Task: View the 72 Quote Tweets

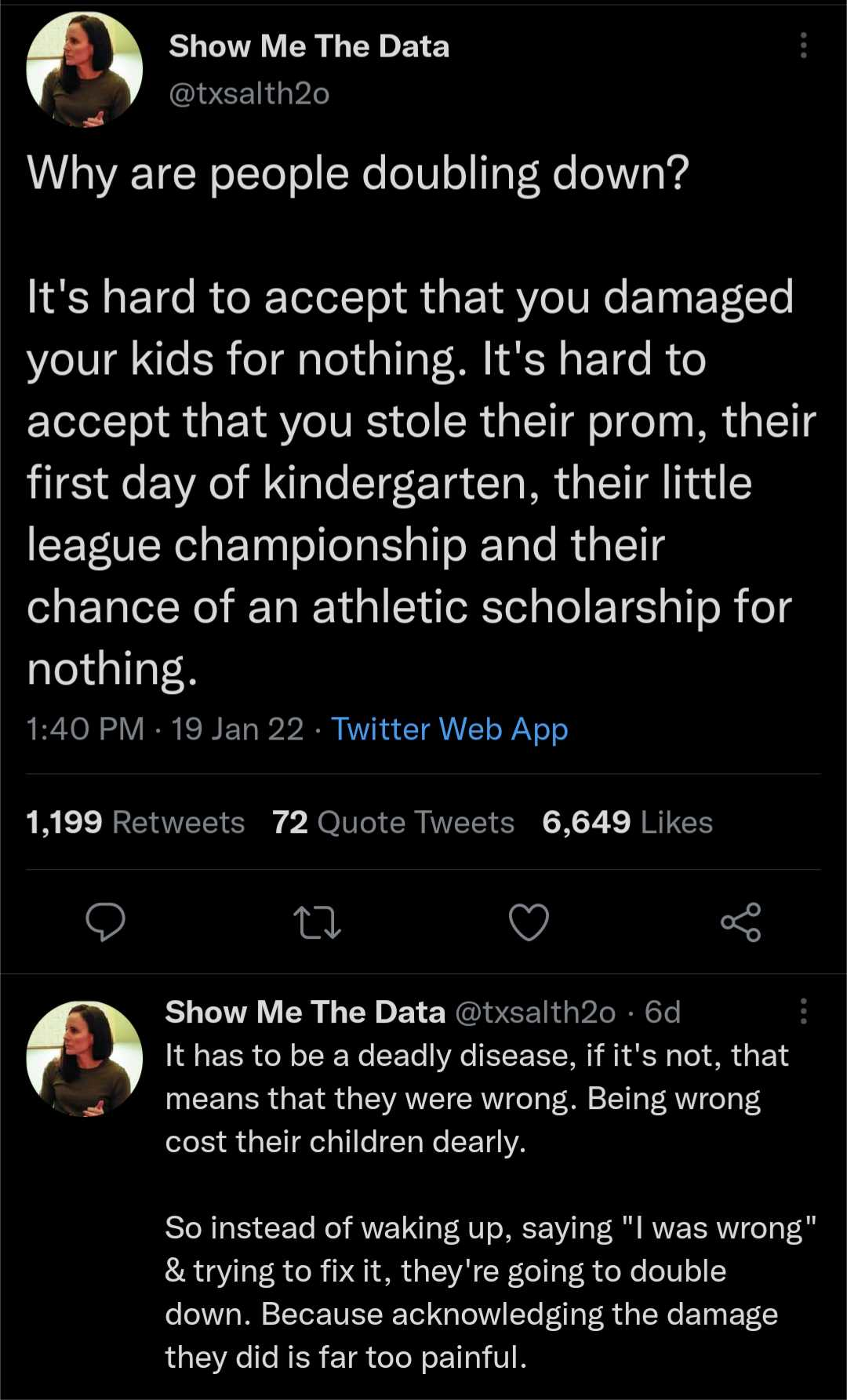Action: [x=393, y=822]
